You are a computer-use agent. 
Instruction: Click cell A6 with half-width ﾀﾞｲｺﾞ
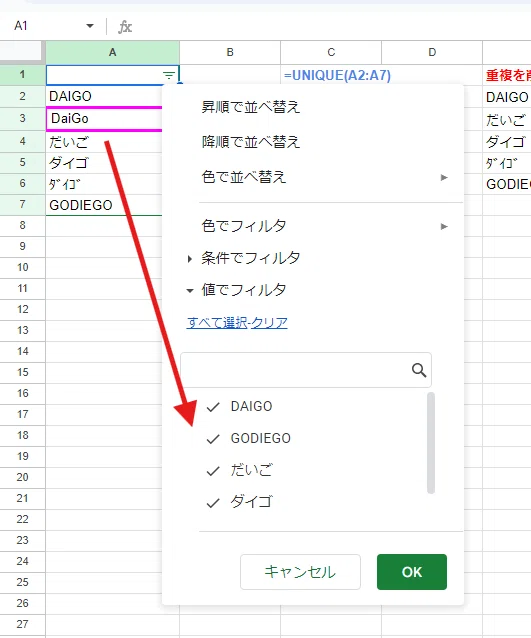click(104, 184)
